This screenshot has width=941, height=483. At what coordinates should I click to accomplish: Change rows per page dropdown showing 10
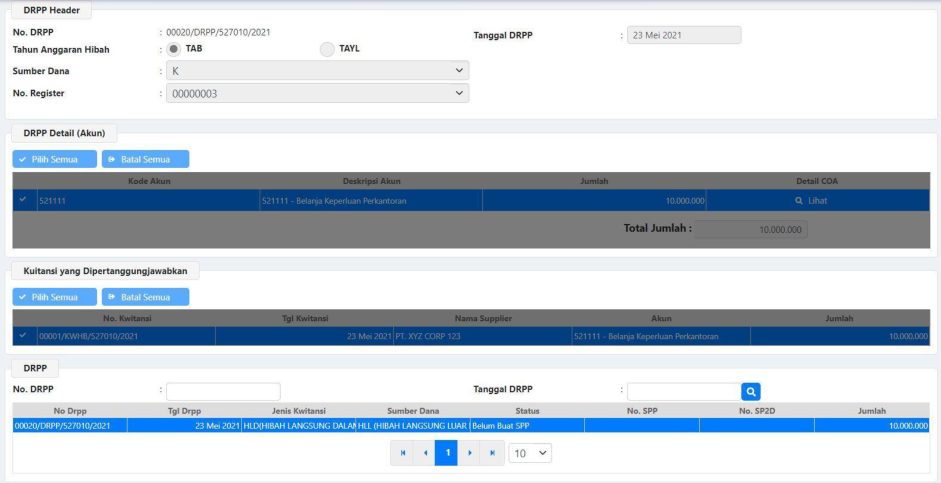pos(530,453)
